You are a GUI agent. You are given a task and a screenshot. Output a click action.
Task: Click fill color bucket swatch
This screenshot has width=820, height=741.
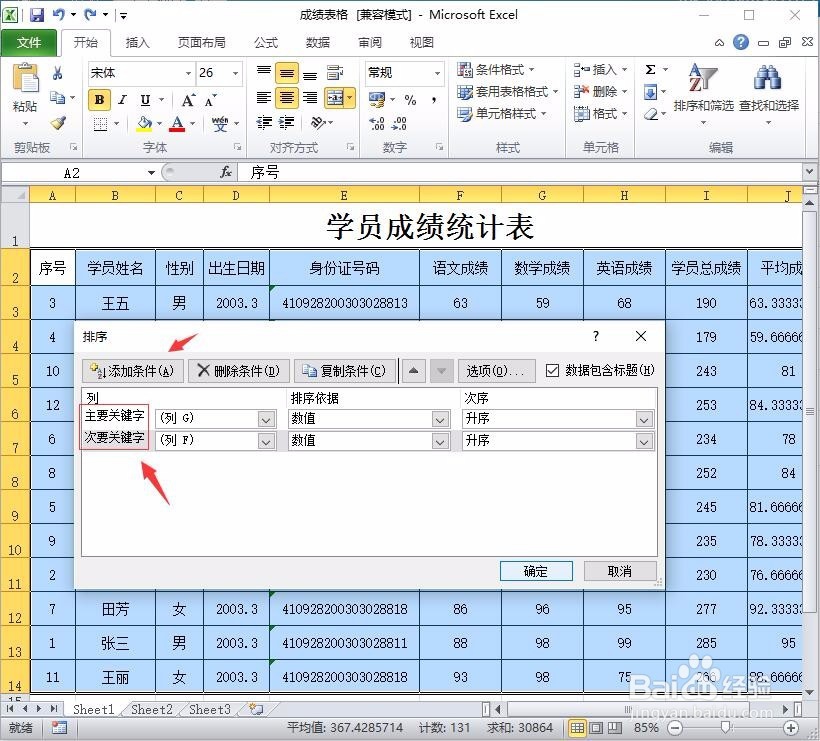pyautogui.click(x=144, y=124)
